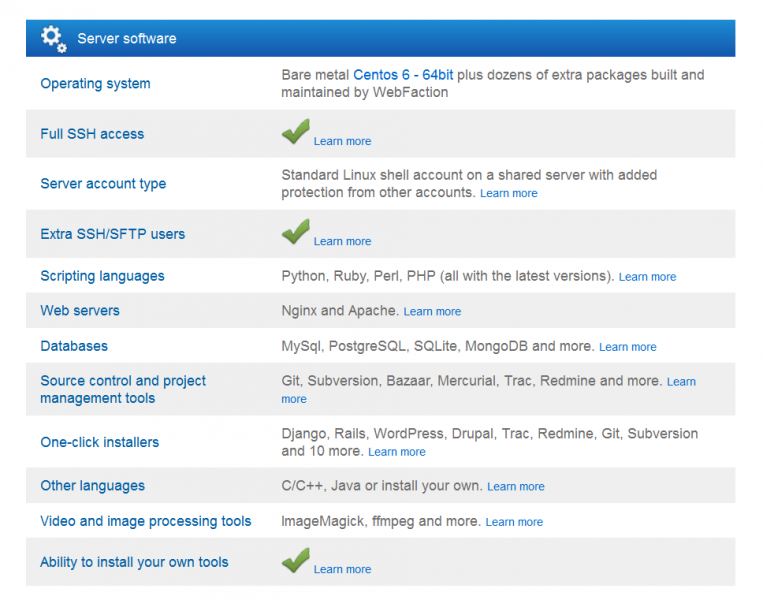The height and width of the screenshot is (600, 763).
Task: Click Ability to install your own tools label
Action: click(134, 562)
